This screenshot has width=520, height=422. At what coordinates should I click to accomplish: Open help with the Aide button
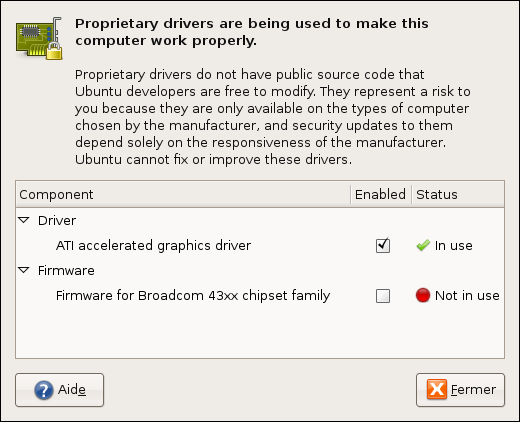pyautogui.click(x=60, y=390)
